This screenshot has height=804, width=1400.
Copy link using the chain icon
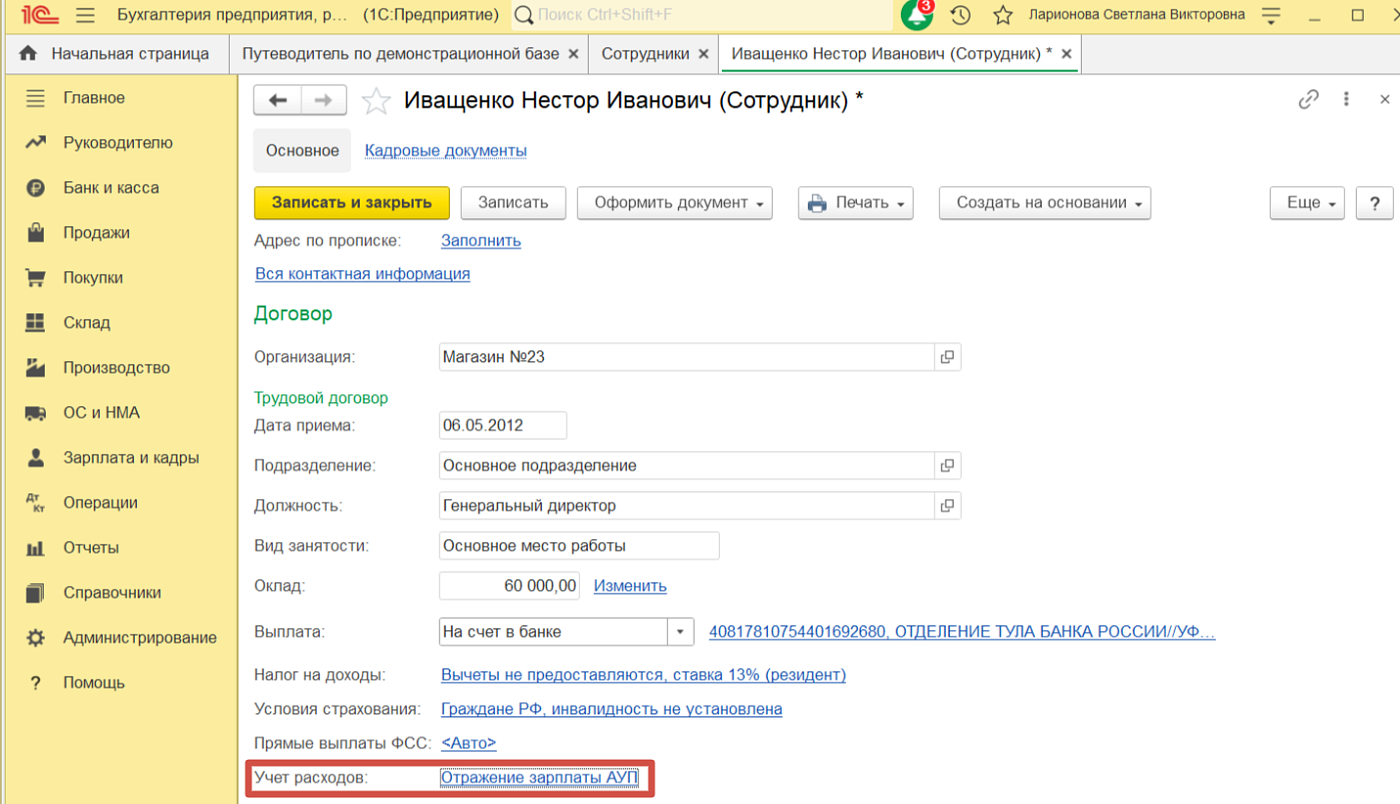[1308, 100]
